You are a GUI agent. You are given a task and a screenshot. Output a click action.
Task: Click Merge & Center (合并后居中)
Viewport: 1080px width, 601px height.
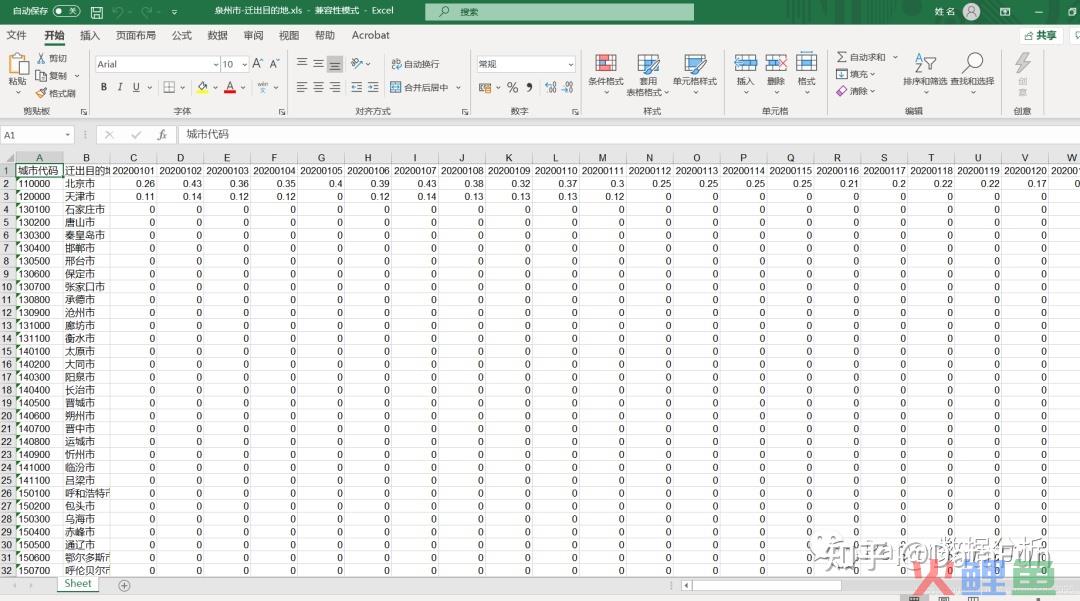click(x=419, y=87)
